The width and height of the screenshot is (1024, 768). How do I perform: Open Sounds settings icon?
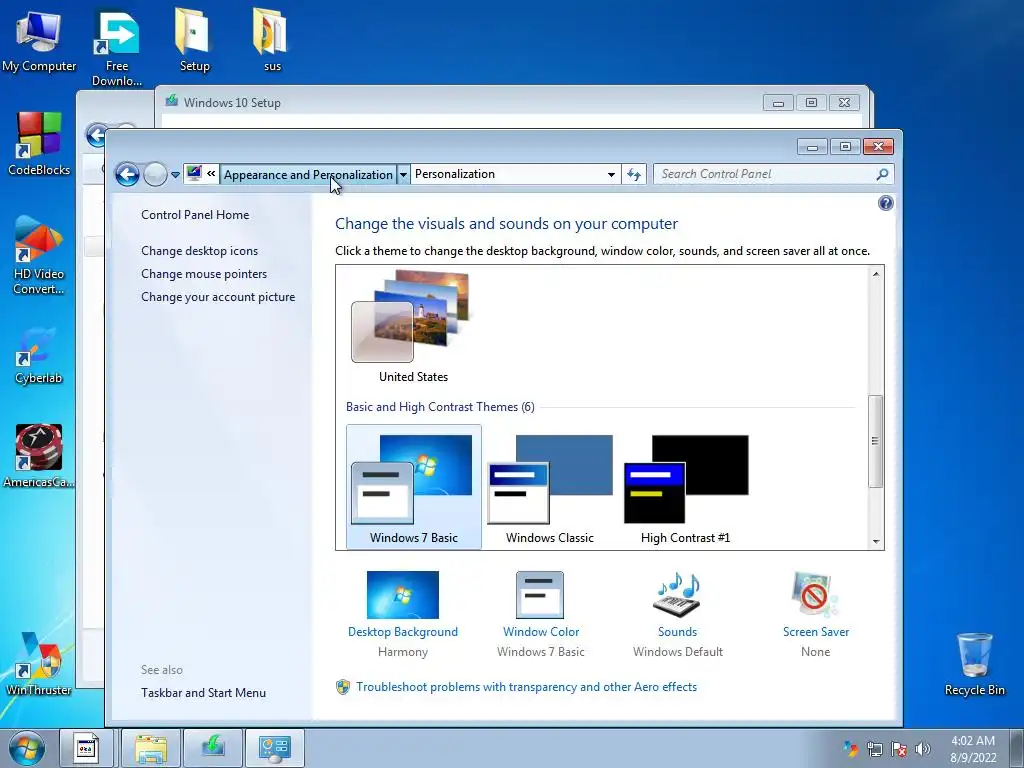tap(677, 595)
